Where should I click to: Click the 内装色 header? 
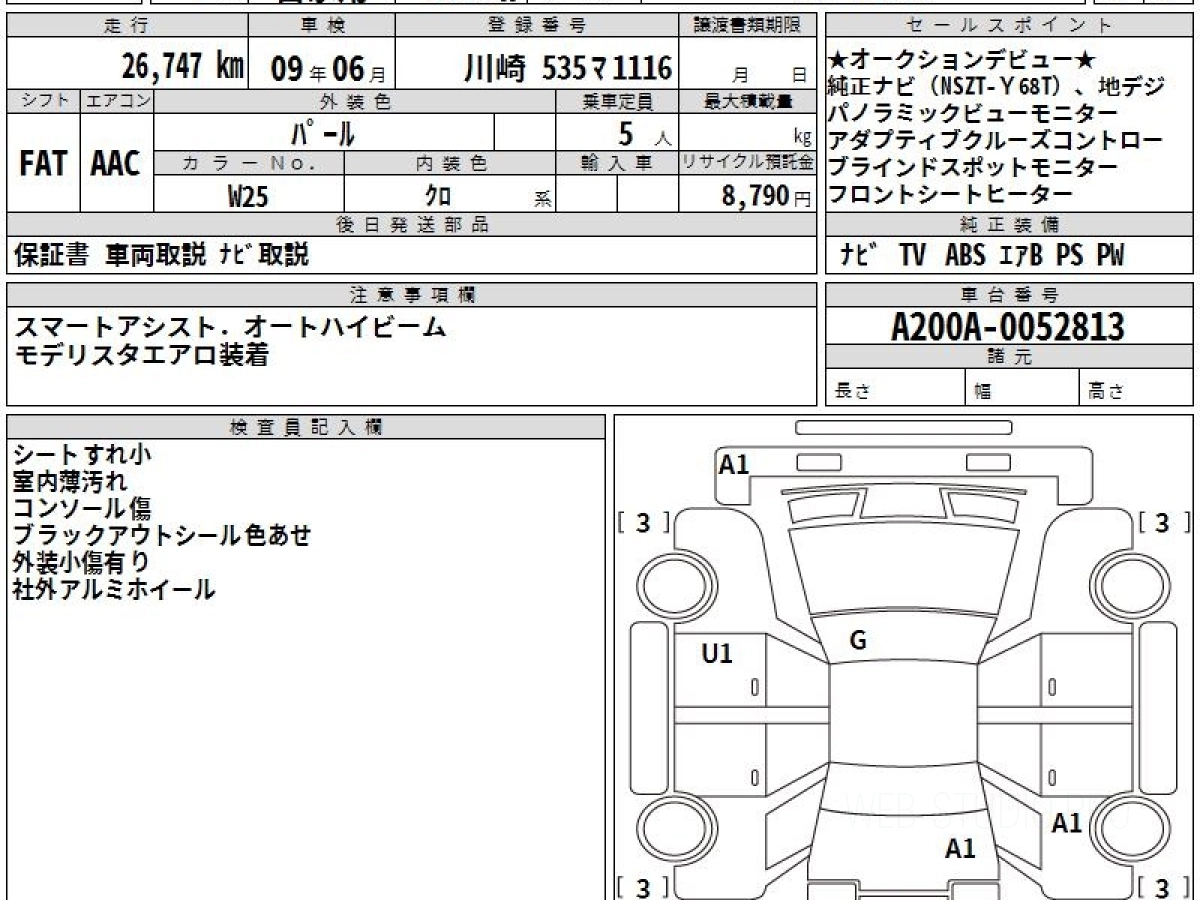point(450,163)
